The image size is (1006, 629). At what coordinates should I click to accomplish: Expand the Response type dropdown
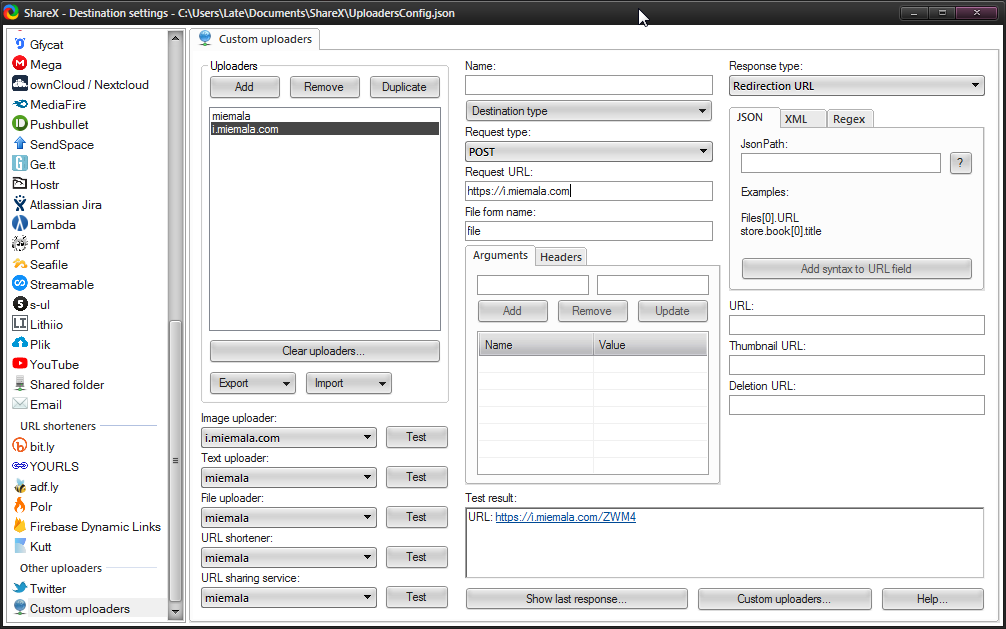(x=856, y=87)
